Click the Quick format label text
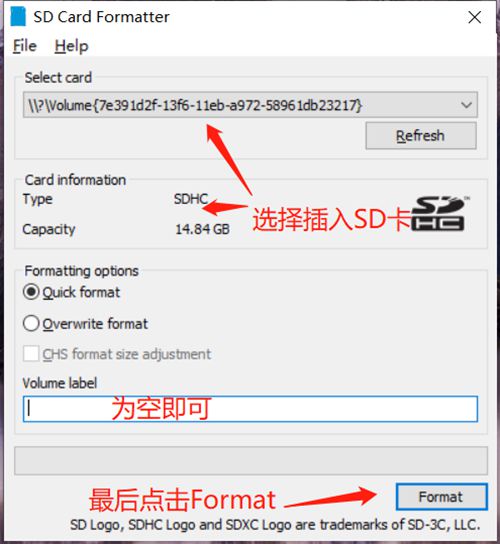The height and width of the screenshot is (544, 500). (x=81, y=292)
